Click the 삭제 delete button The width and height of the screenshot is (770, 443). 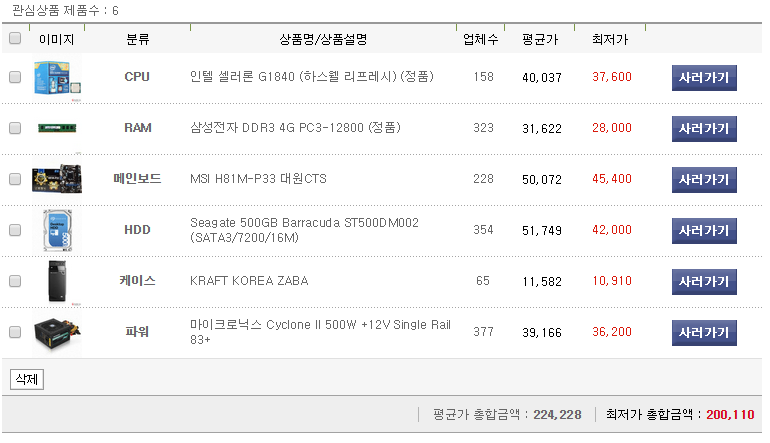(x=25, y=379)
